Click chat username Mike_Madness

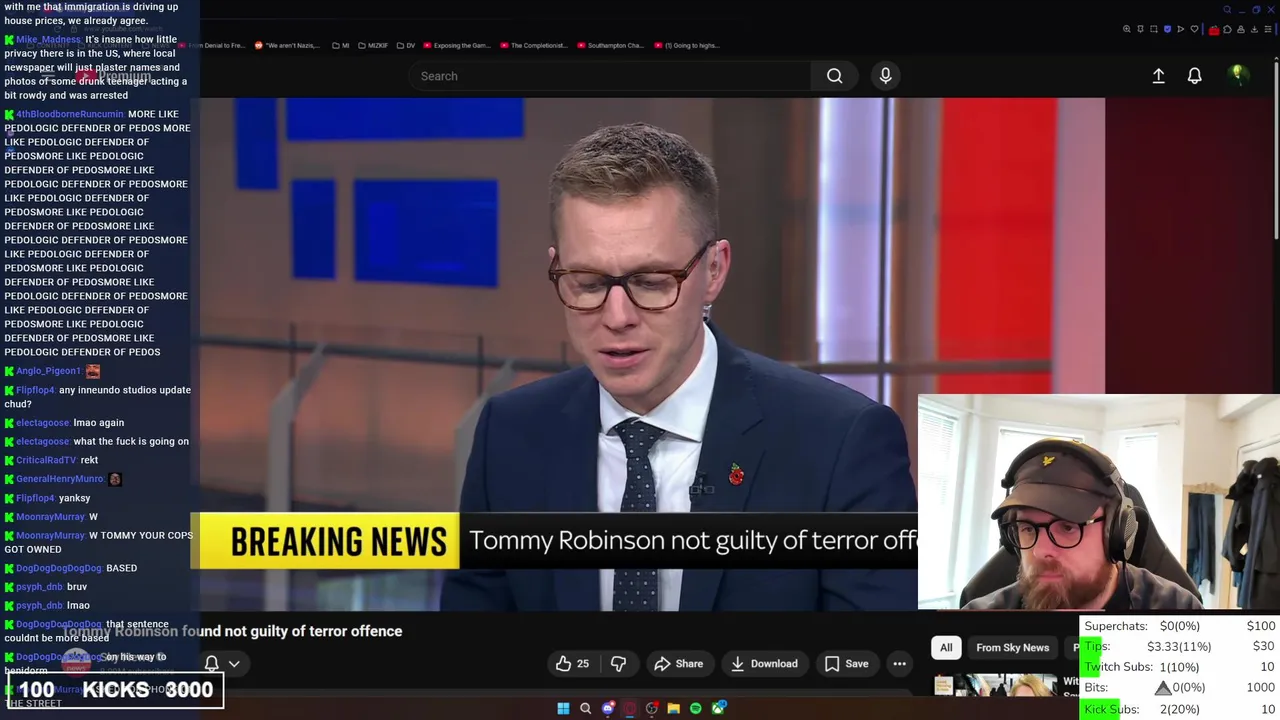click(48, 40)
